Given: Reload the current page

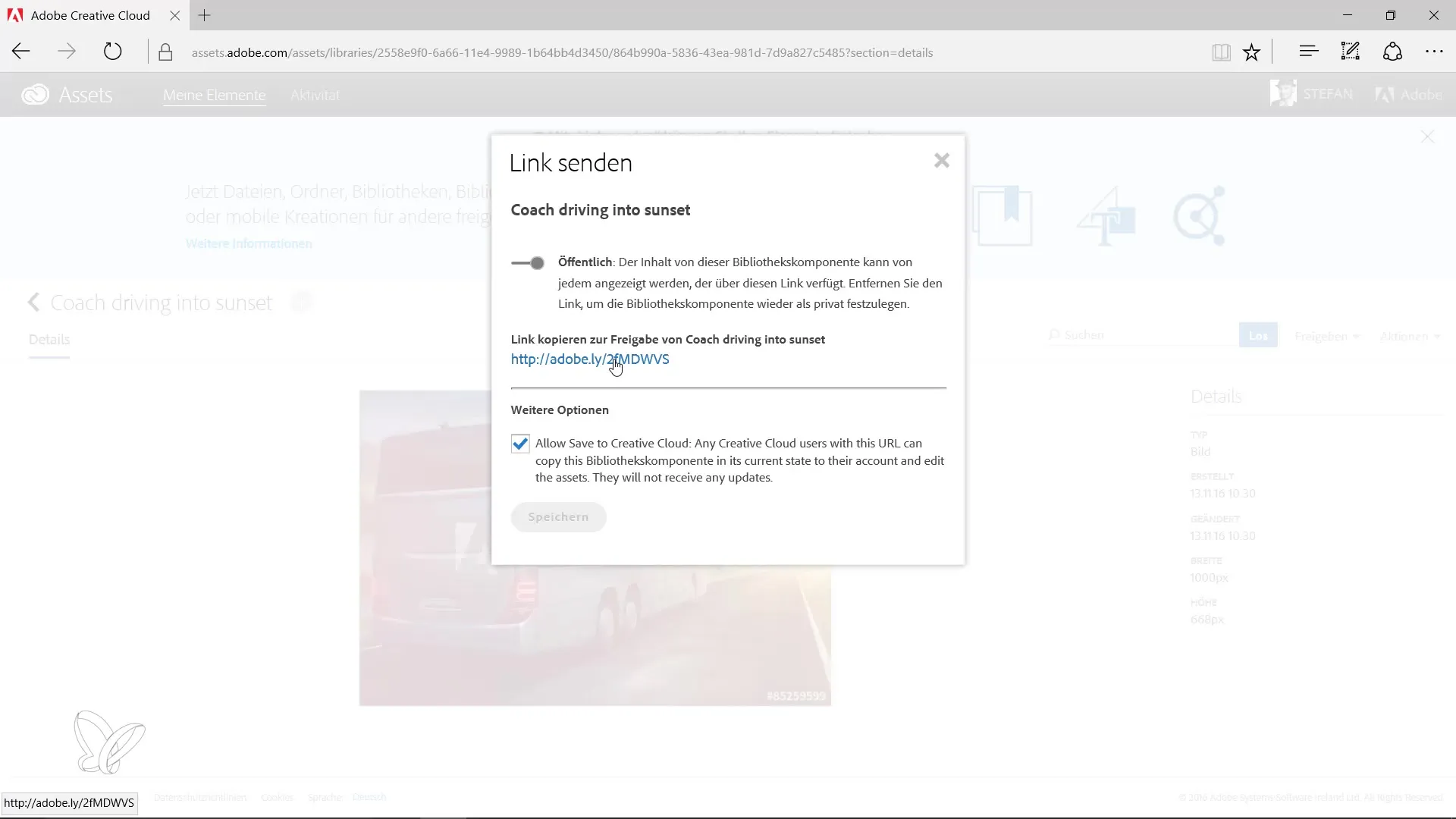Looking at the screenshot, I should pos(112,52).
